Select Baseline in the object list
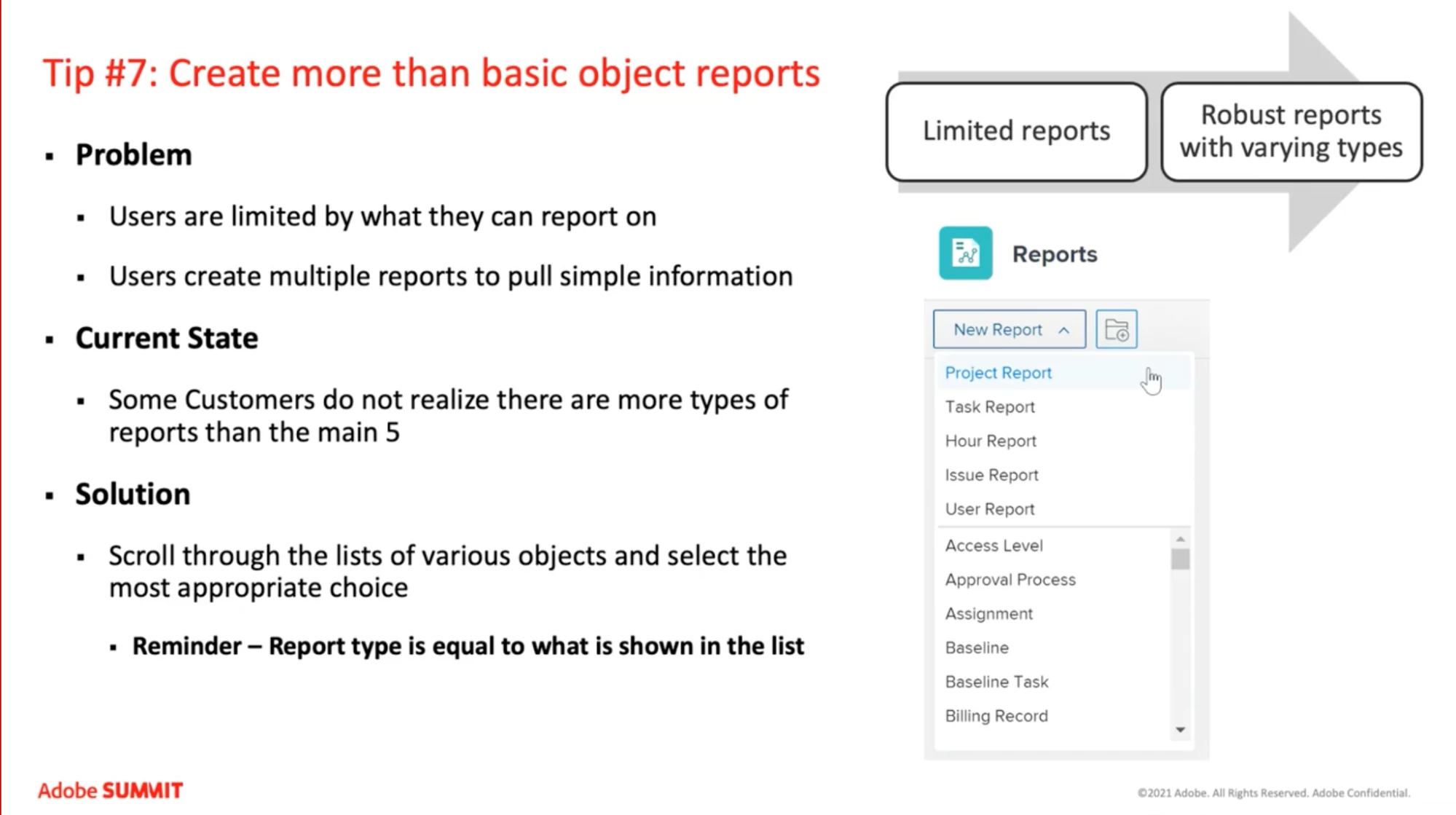The width and height of the screenshot is (1456, 815). click(977, 648)
